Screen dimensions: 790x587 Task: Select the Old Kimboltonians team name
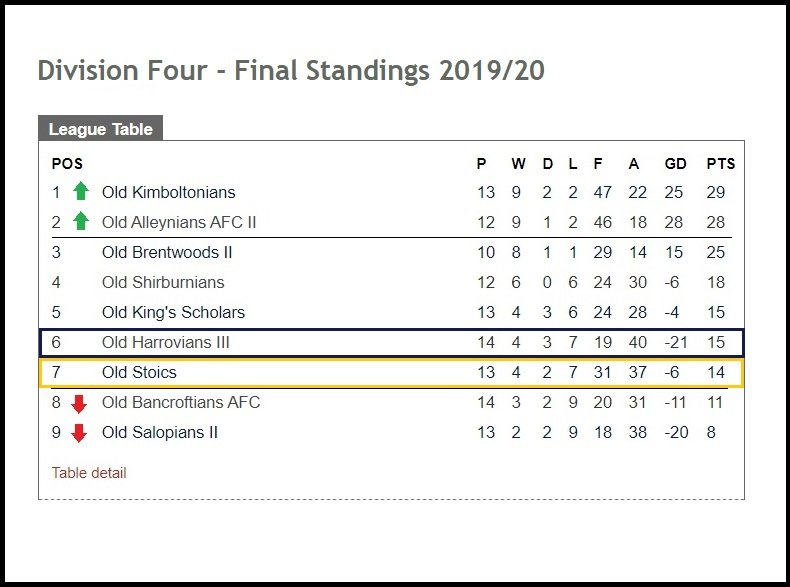pos(168,192)
